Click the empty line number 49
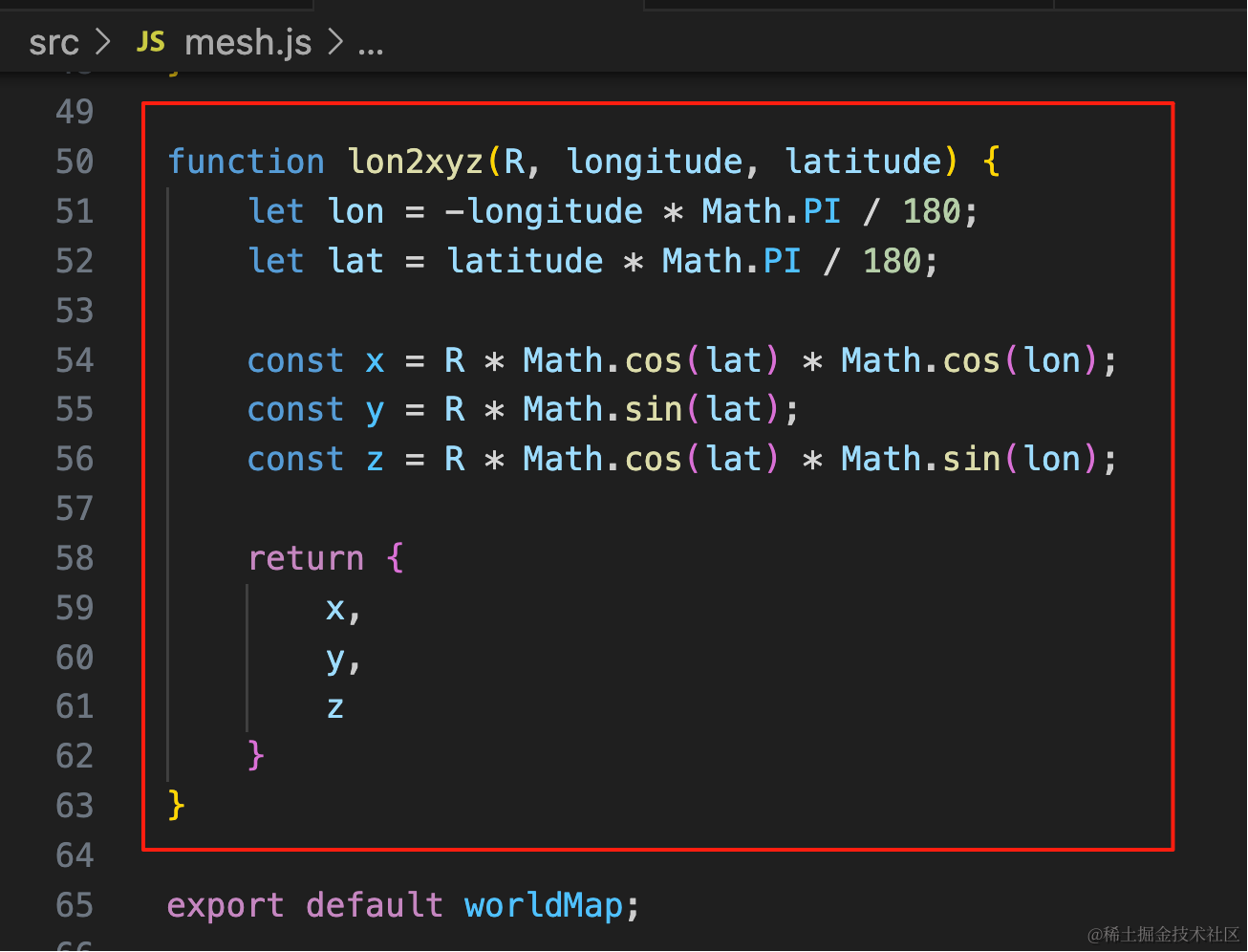This screenshot has width=1248, height=952. click(75, 112)
